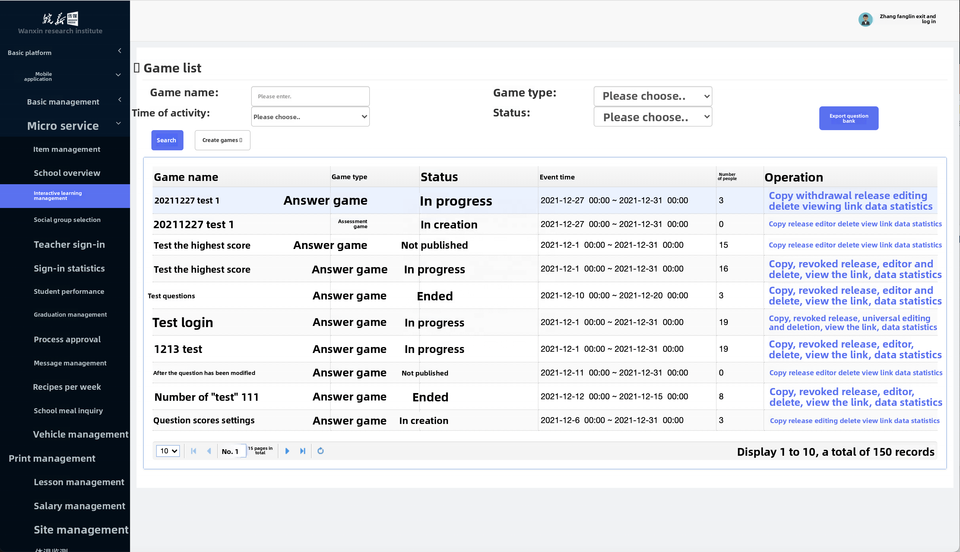960x552 pixels.
Task: Change the rows per page selector
Action: [x=168, y=451]
